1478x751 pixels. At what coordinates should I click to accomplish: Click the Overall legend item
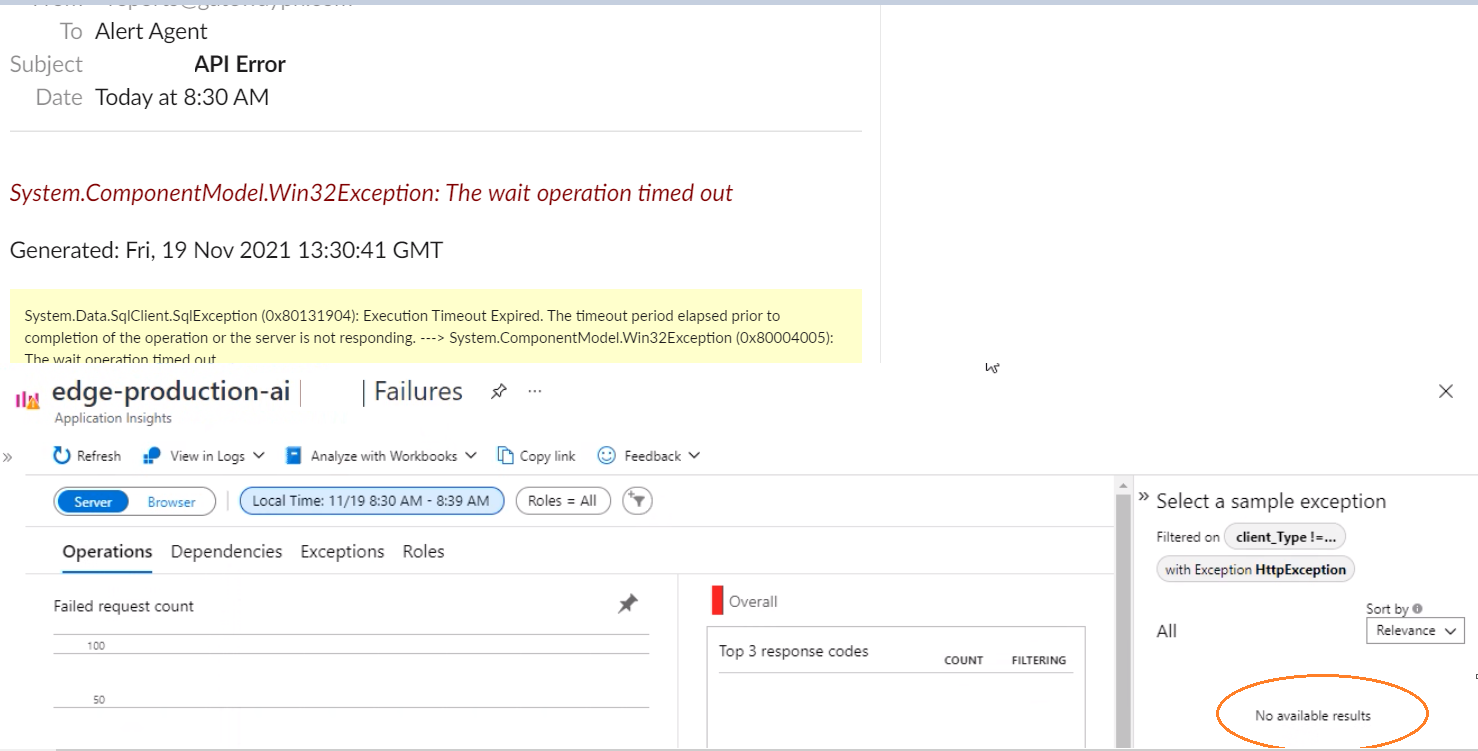tap(744, 601)
